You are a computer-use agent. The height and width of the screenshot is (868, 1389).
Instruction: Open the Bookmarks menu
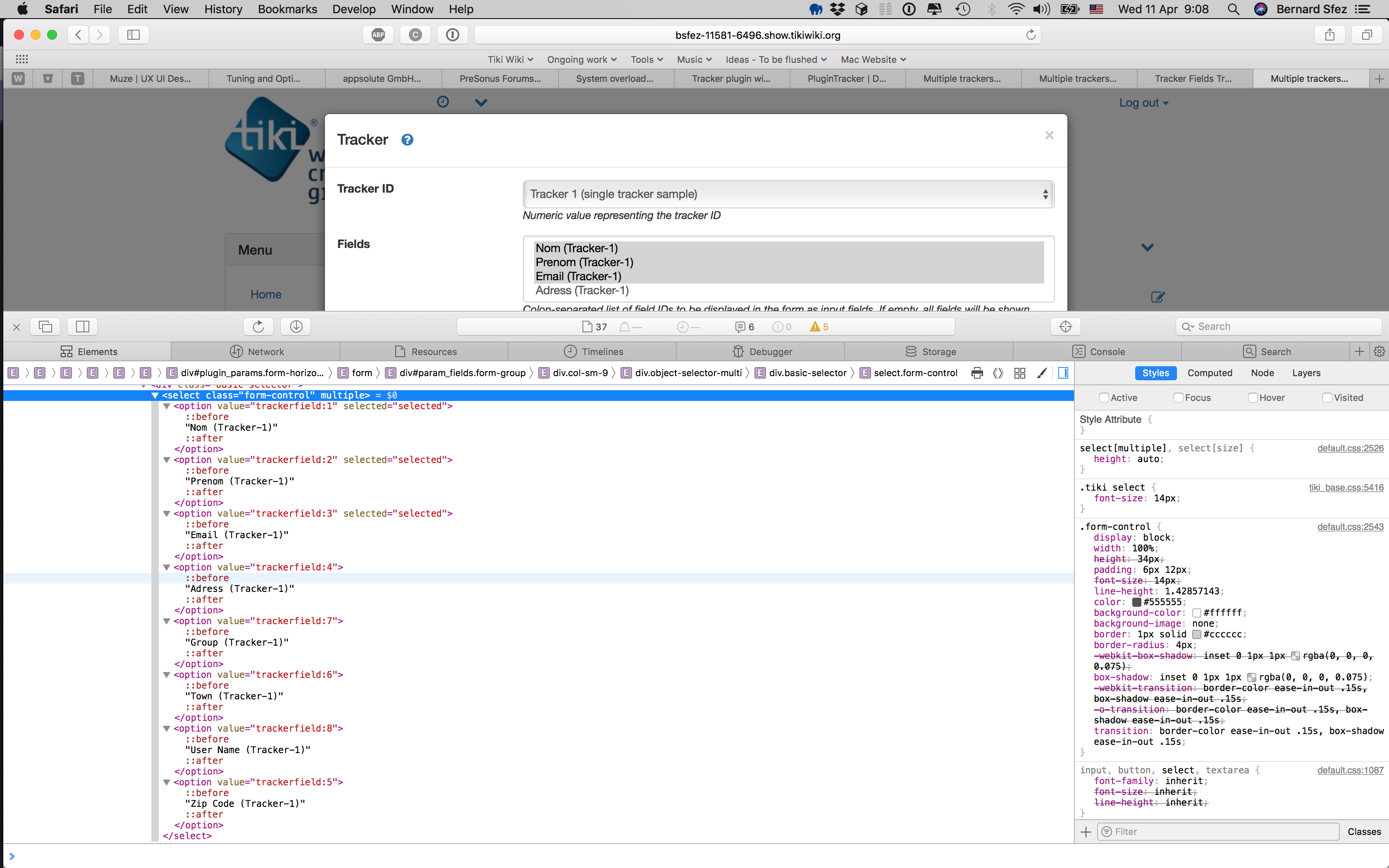click(287, 9)
